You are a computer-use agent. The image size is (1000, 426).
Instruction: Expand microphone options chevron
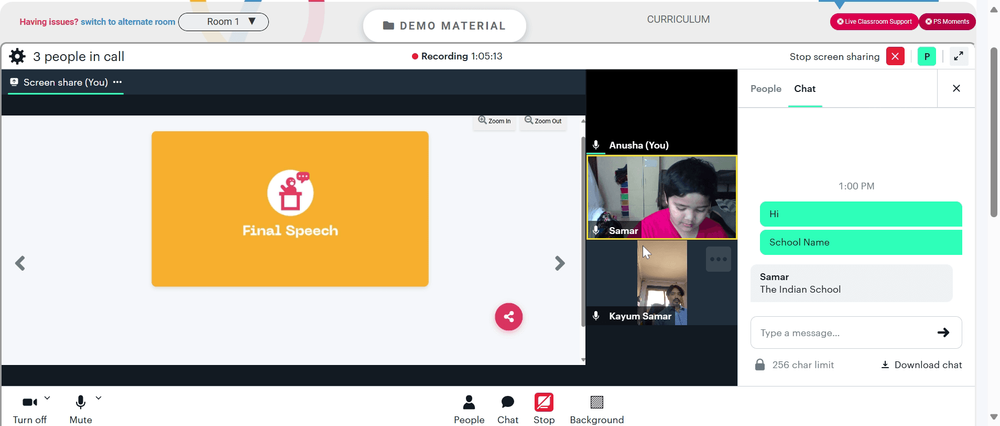pyautogui.click(x=98, y=399)
